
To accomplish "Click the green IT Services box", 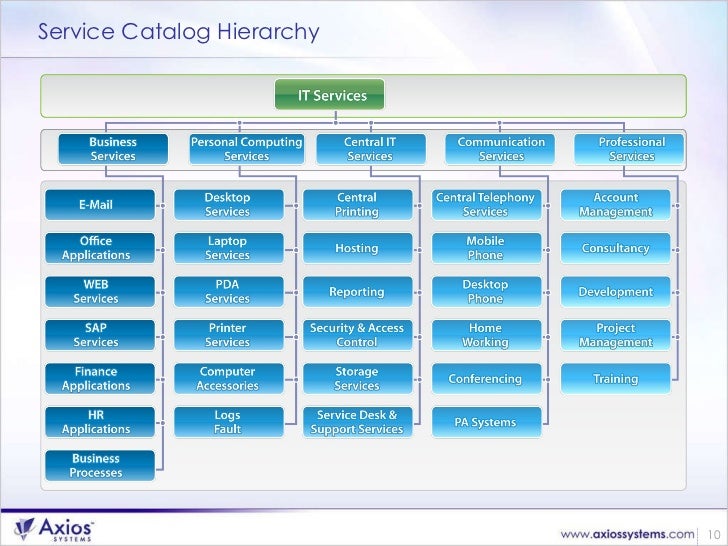I will coord(329,95).
